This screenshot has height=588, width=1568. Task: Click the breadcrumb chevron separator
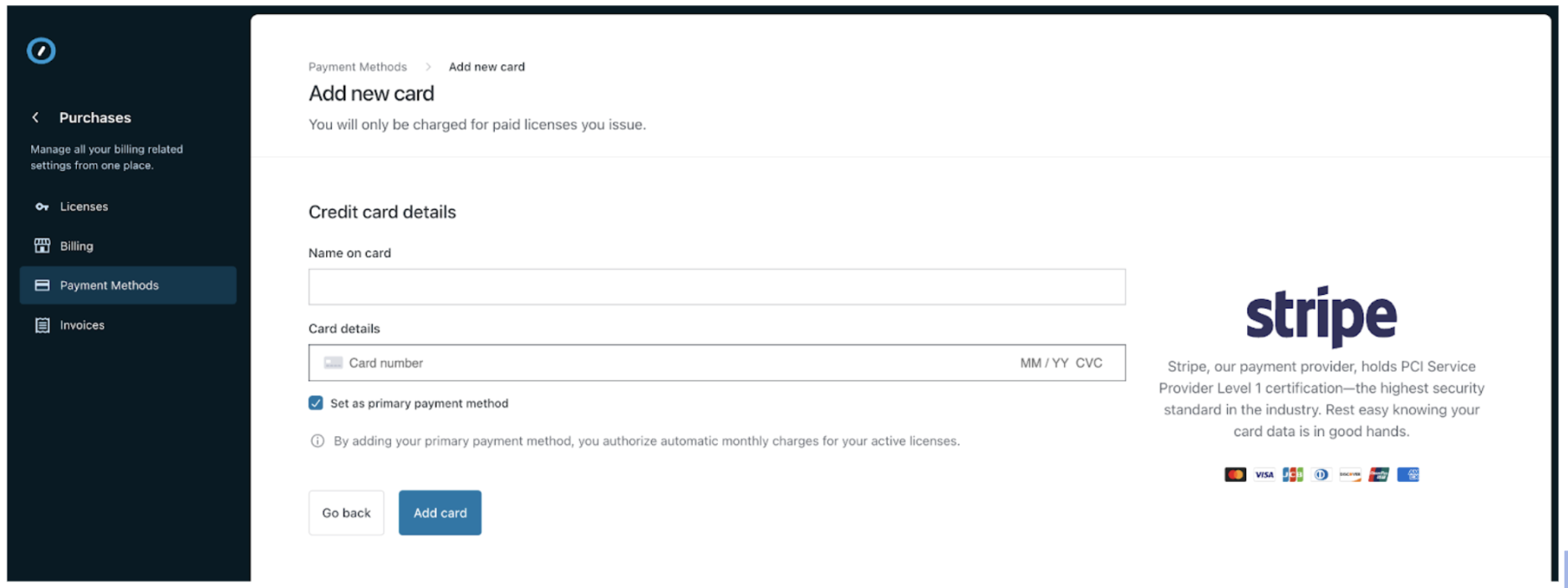click(428, 67)
